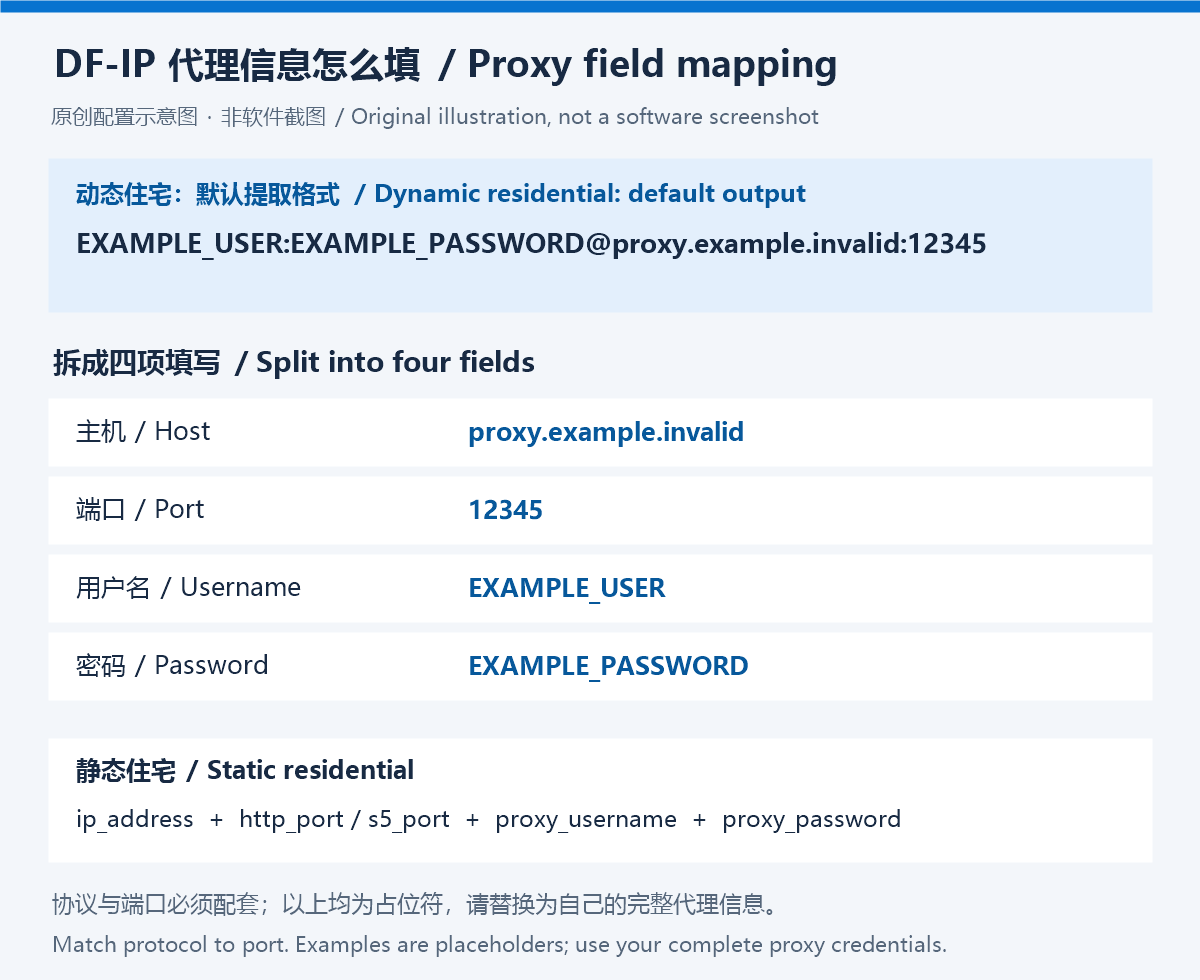Image resolution: width=1200 pixels, height=980 pixels.
Task: Click the heading 'Dynamic residential: default output'
Action: point(590,193)
